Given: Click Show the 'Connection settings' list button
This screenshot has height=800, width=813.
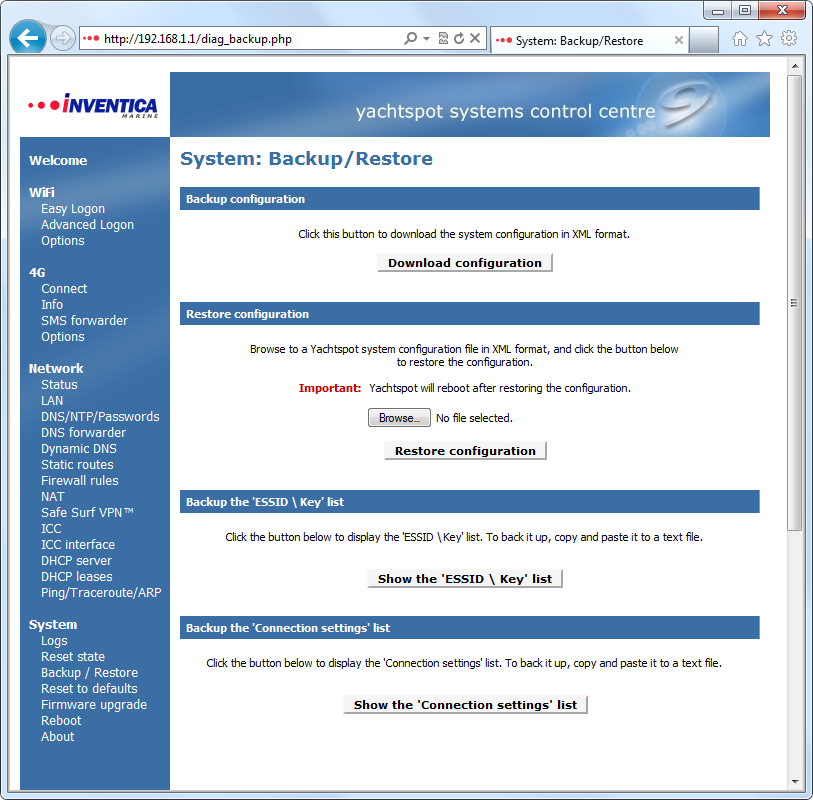Looking at the screenshot, I should (465, 705).
